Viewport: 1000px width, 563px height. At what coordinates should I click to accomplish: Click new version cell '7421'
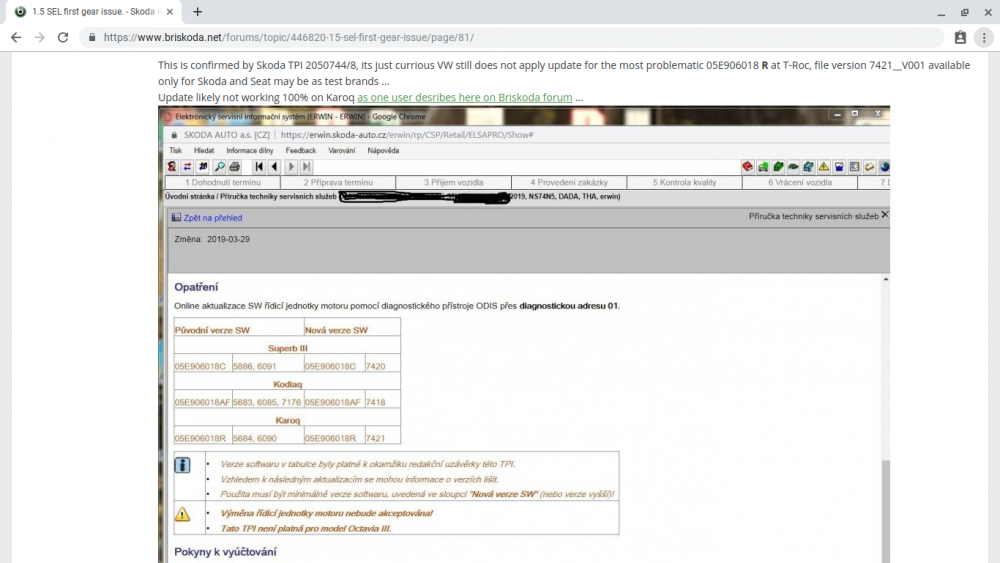pyautogui.click(x=376, y=439)
